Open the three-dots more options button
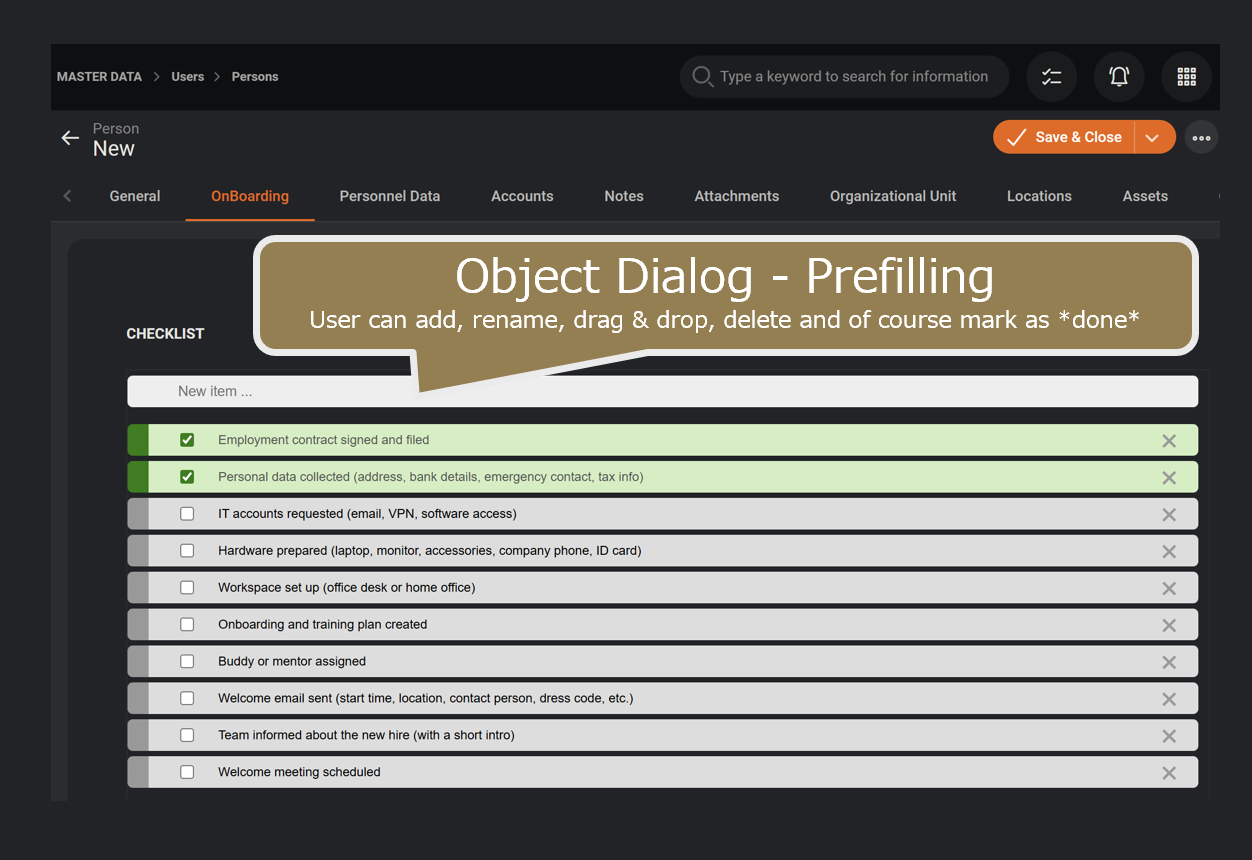This screenshot has width=1252, height=860. coord(1201,138)
